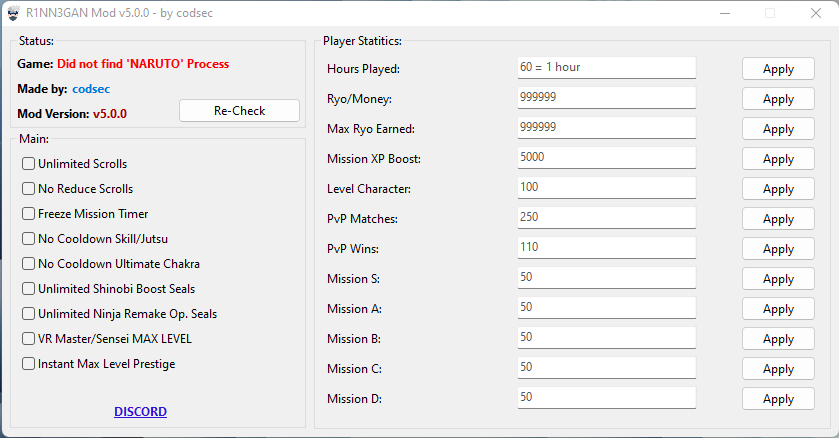839x438 pixels.
Task: Toggle No Reduce Scrolls option
Action: tap(29, 189)
